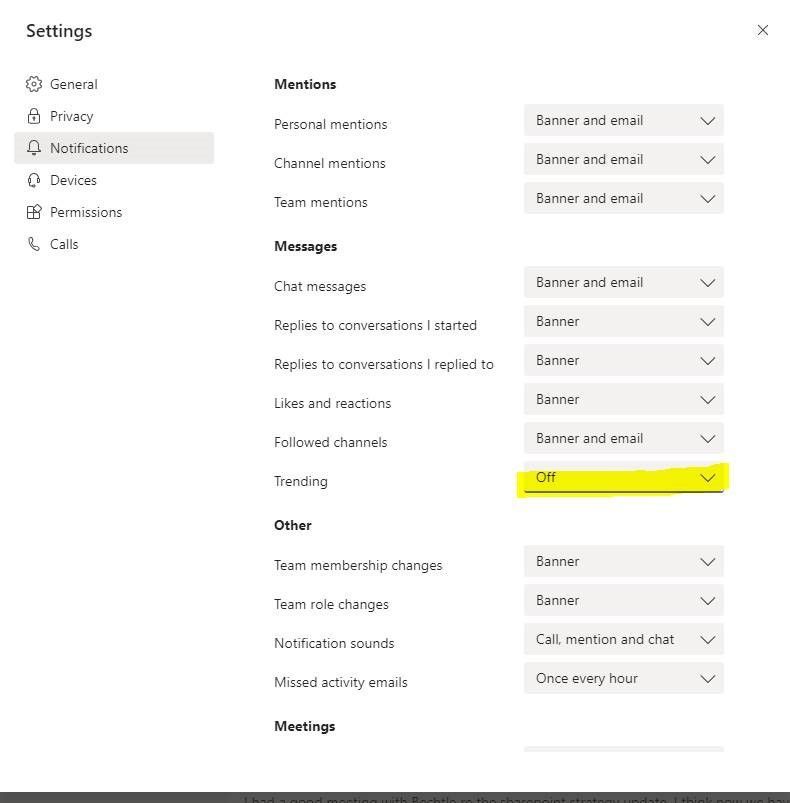790x803 pixels.
Task: Click the Messages section heading
Action: (306, 246)
